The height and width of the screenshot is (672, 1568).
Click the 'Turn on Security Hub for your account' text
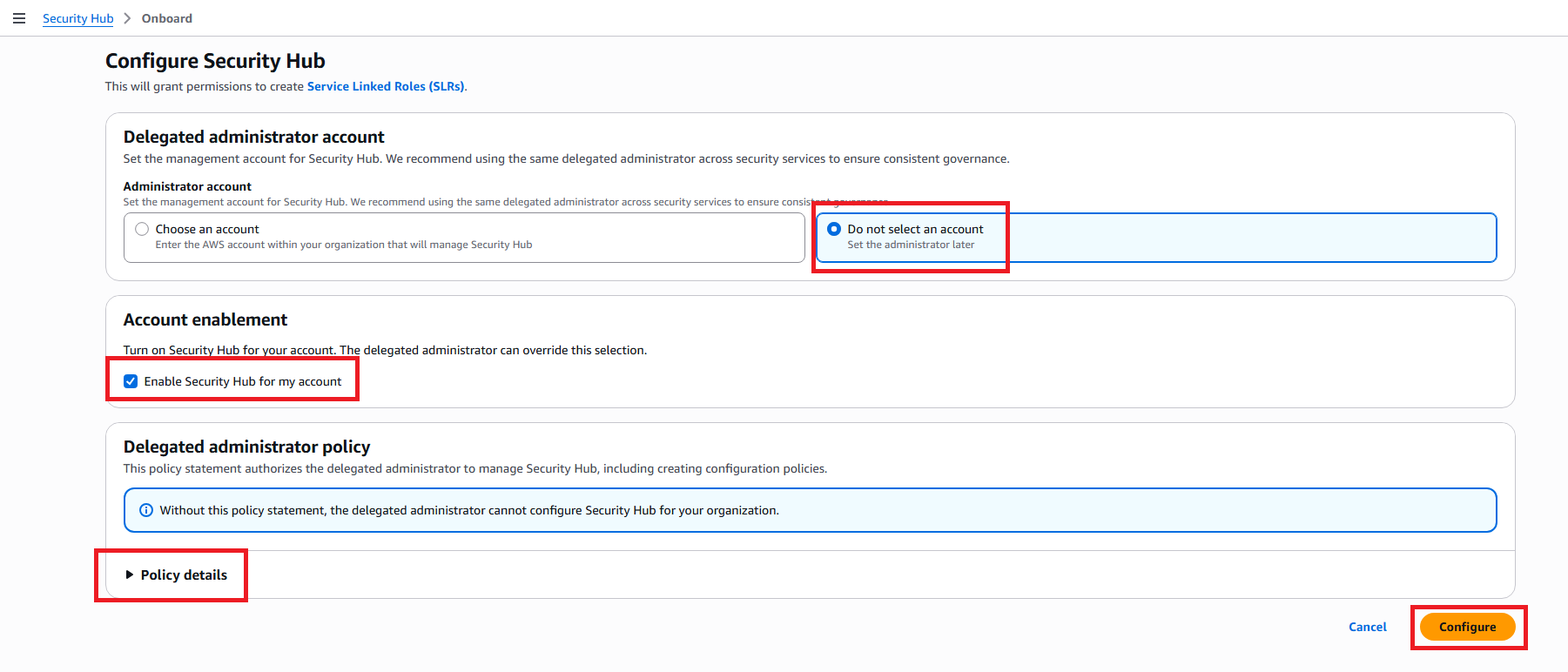(385, 350)
